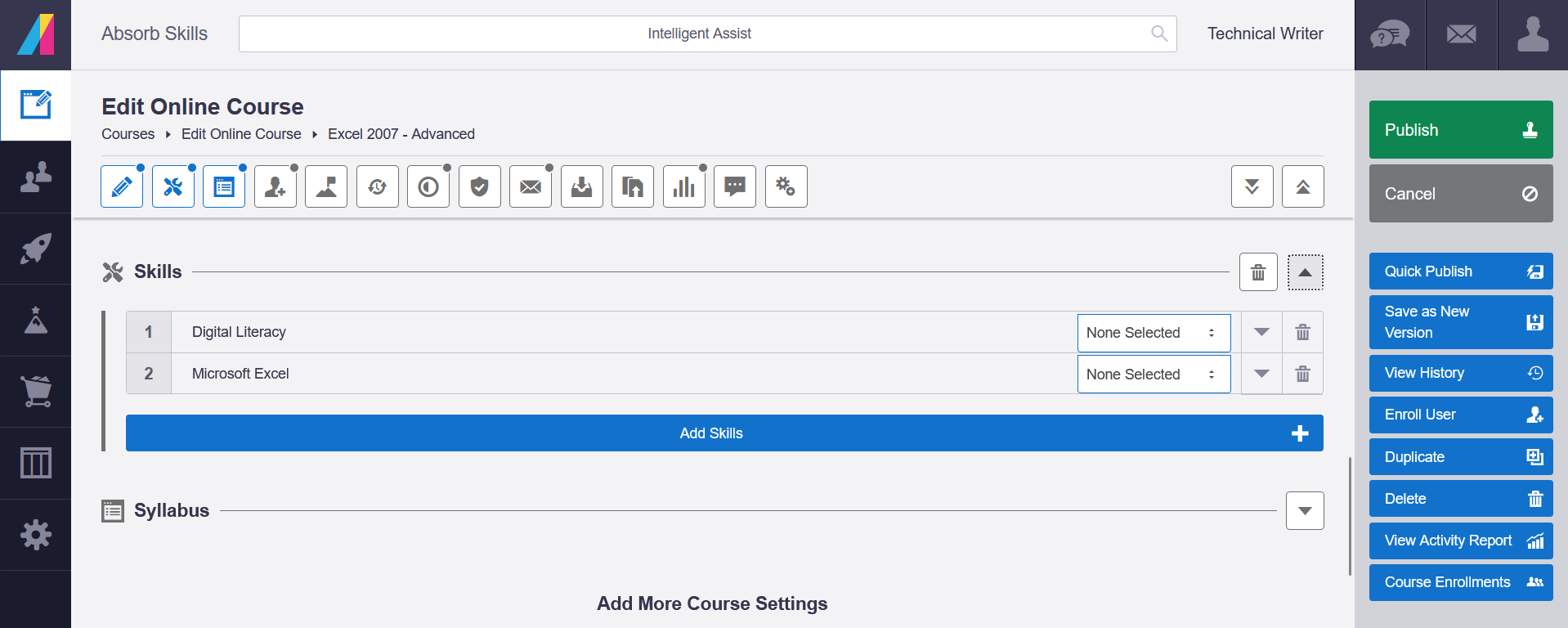1568x628 pixels.
Task: Open level dropdown for Microsoft Excel
Action: pos(1154,375)
